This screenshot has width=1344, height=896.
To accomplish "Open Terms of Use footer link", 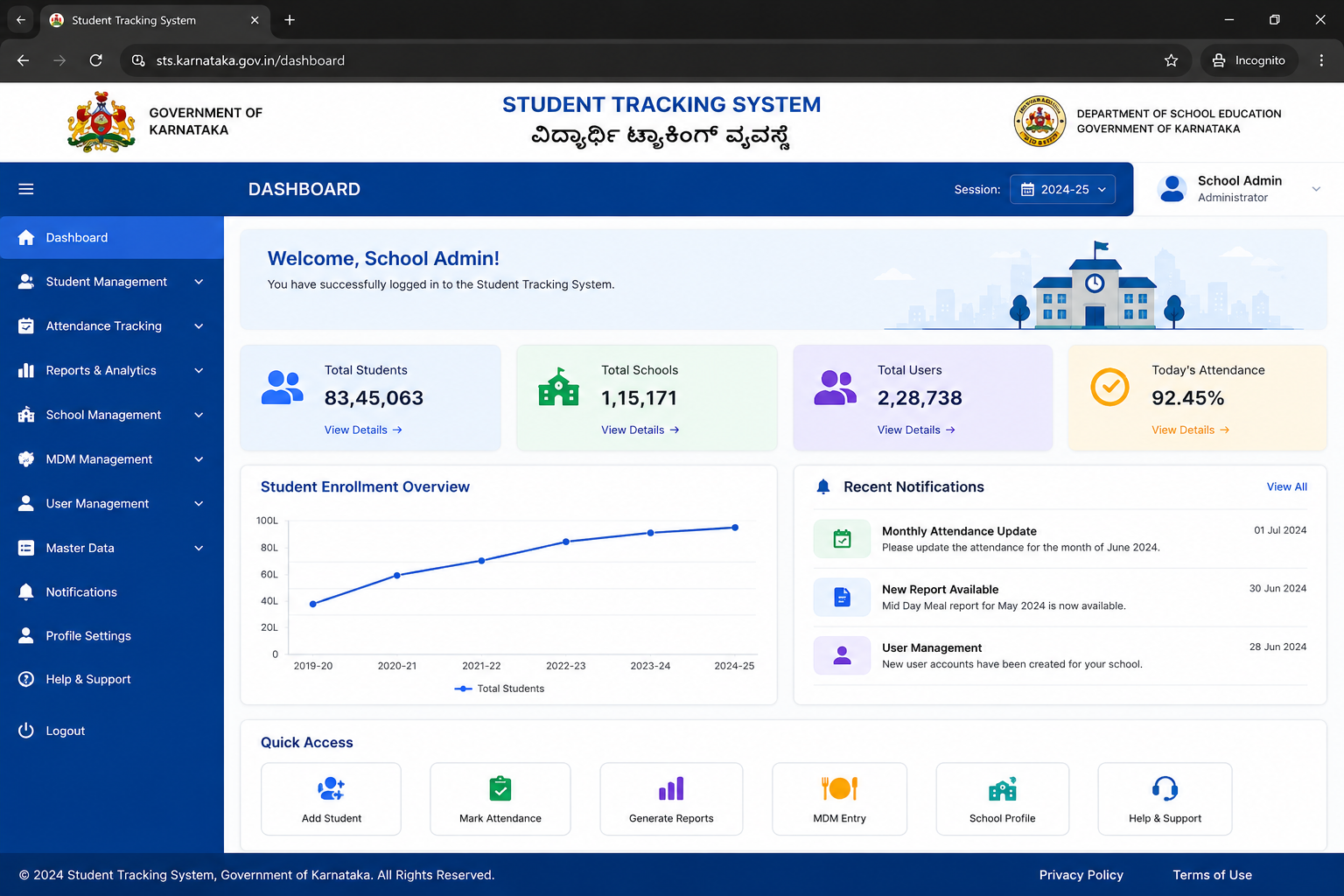I will coord(1213,875).
